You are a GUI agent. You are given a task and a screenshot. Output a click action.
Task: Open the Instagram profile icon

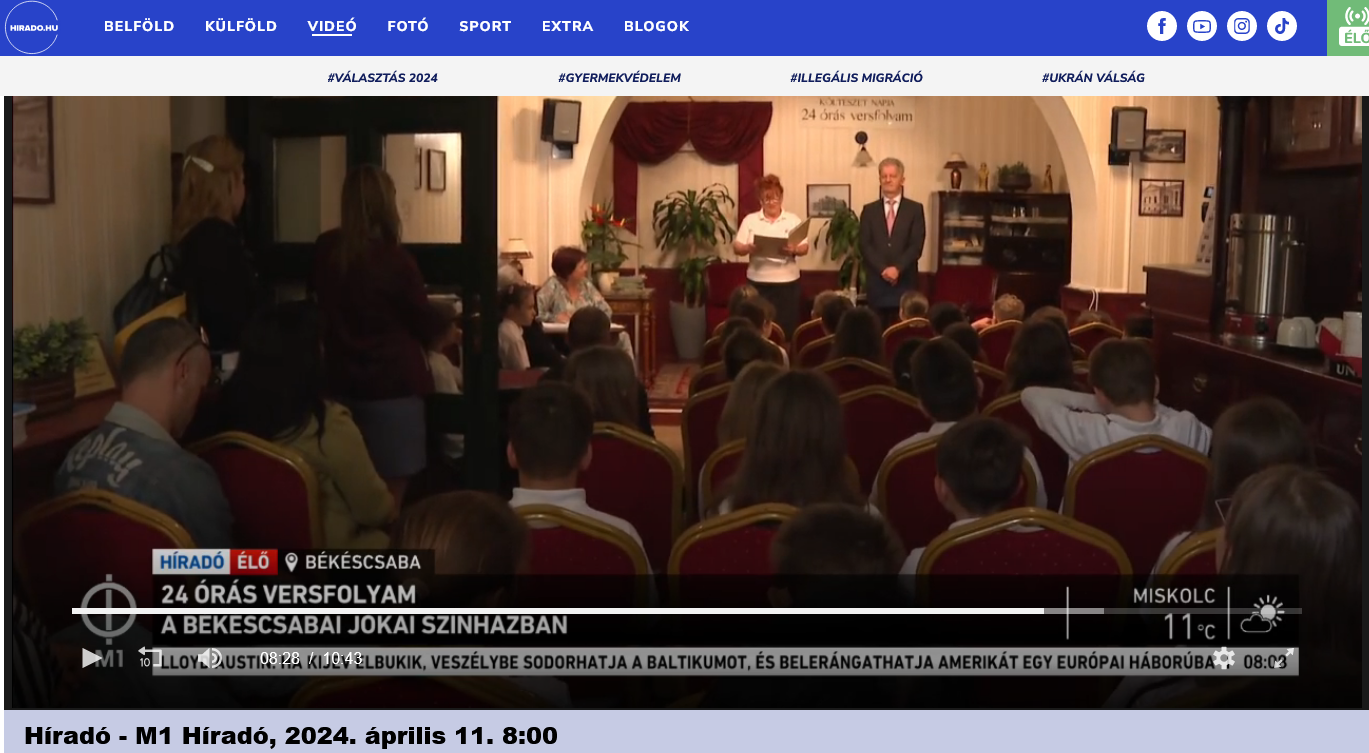point(1242,27)
